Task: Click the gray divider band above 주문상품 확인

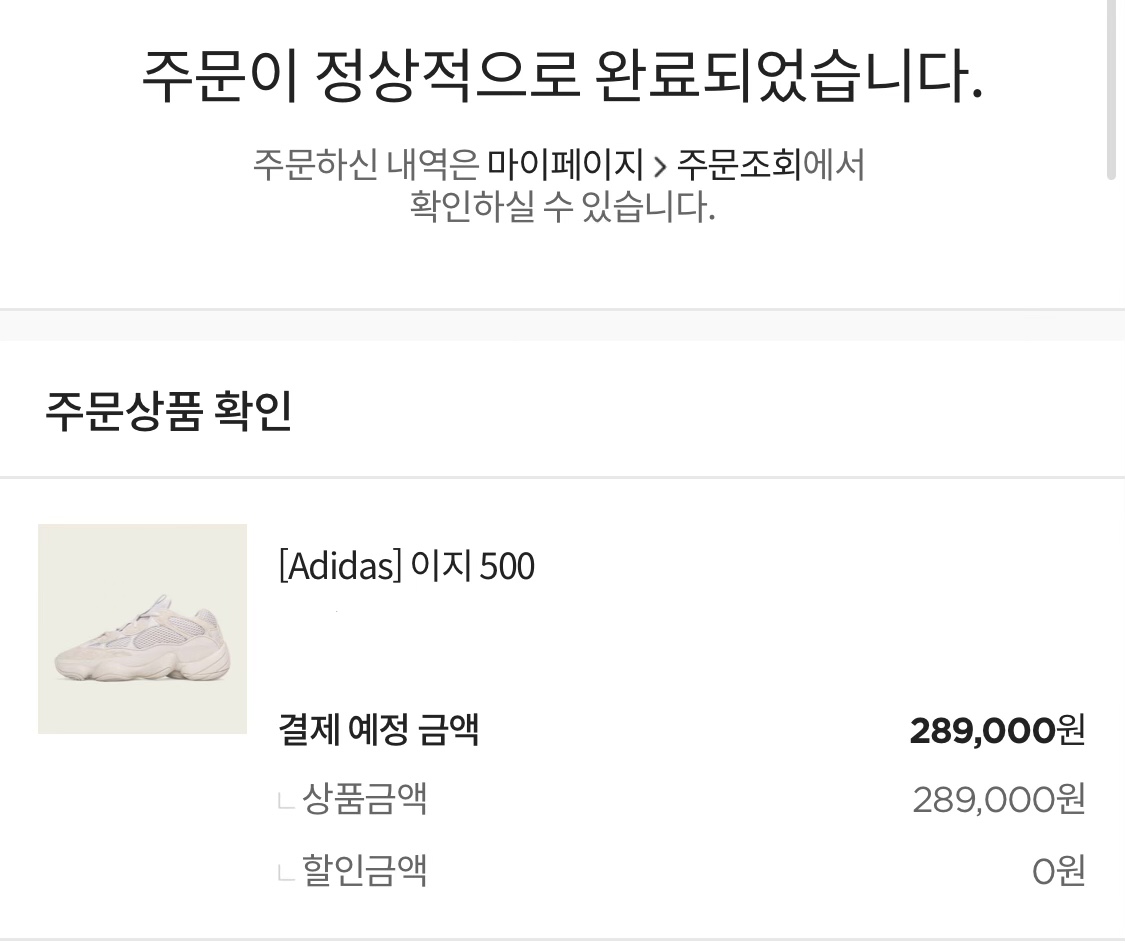Action: click(x=562, y=326)
